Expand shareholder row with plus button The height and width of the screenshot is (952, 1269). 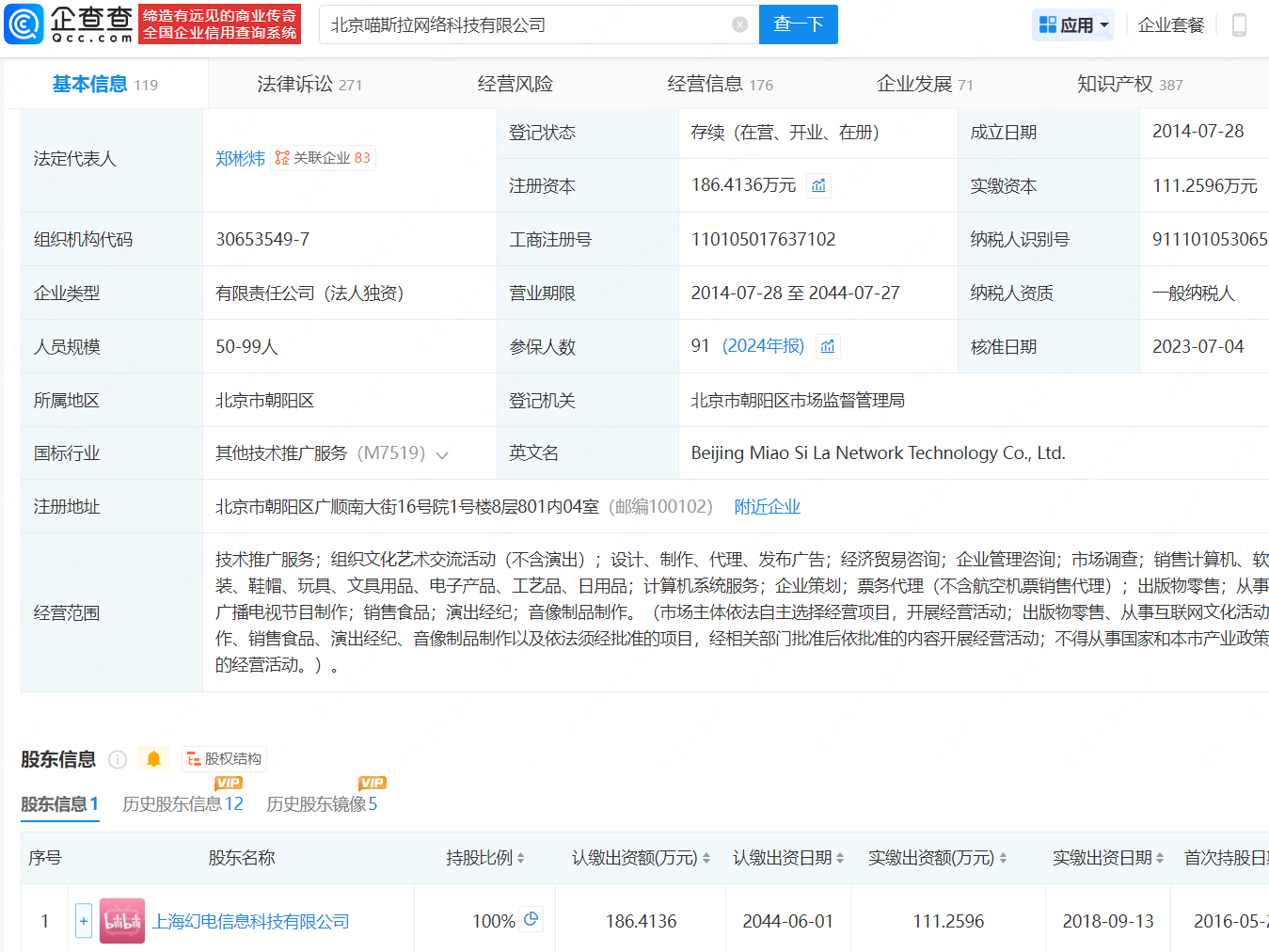point(84,921)
